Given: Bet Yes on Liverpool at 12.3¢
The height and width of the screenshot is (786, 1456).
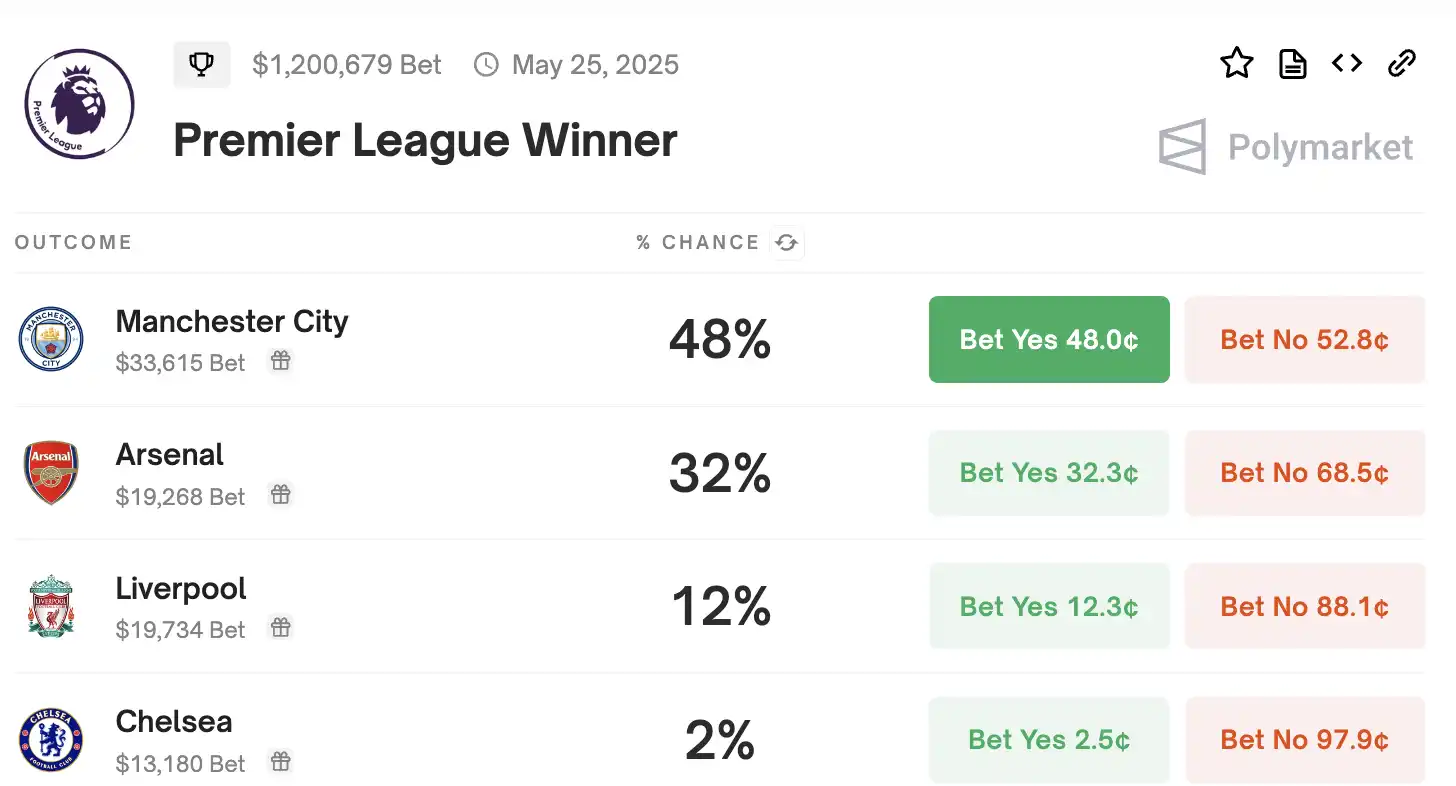Looking at the screenshot, I should [x=1049, y=606].
